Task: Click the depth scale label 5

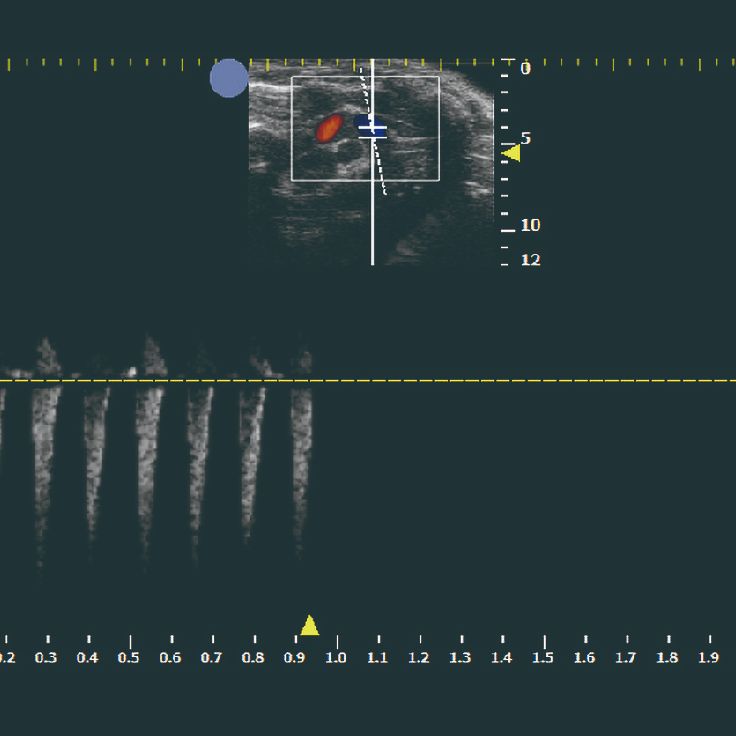Action: point(526,138)
